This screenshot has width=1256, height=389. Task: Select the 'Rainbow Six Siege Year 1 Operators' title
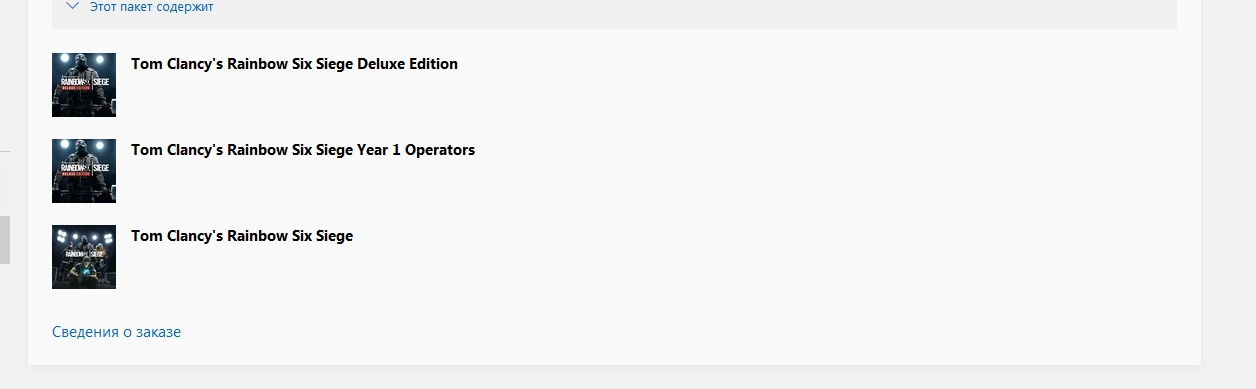(x=303, y=150)
